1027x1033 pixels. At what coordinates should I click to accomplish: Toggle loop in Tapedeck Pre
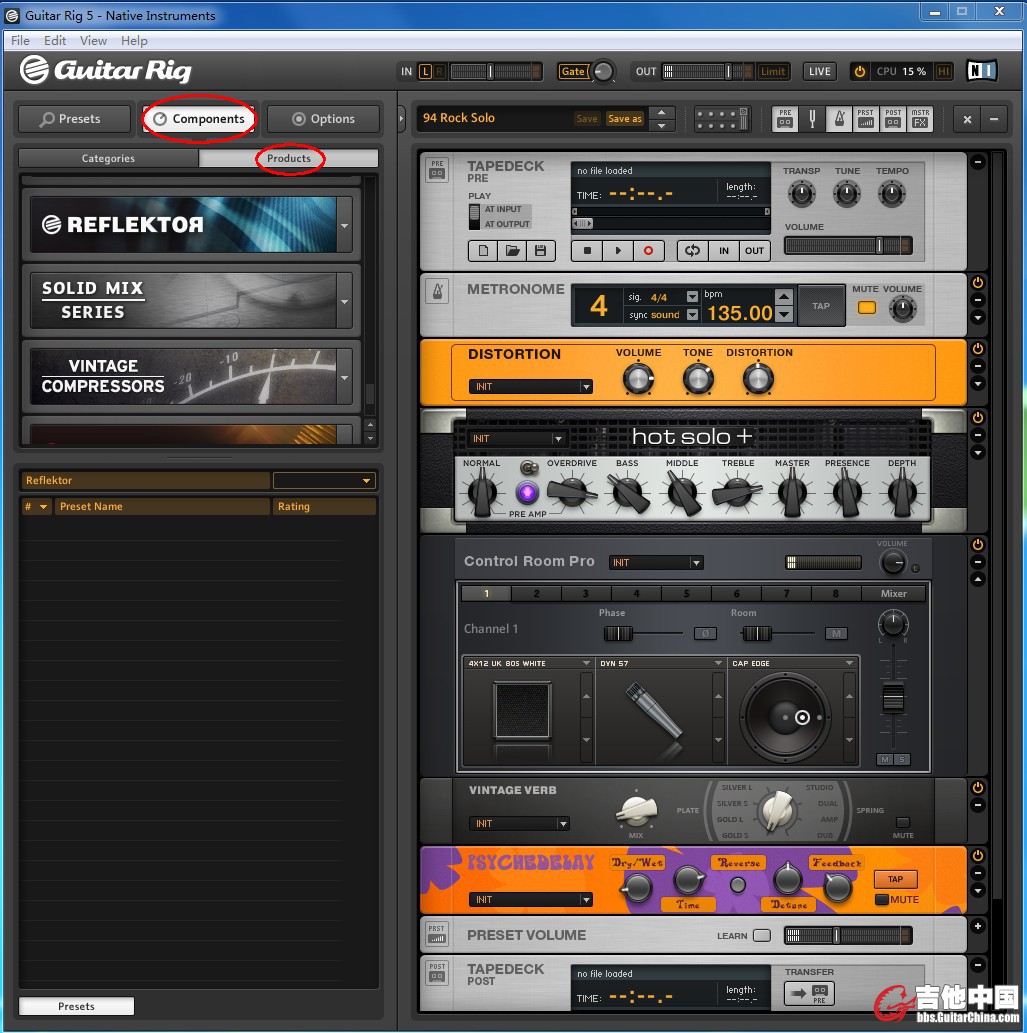[692, 251]
